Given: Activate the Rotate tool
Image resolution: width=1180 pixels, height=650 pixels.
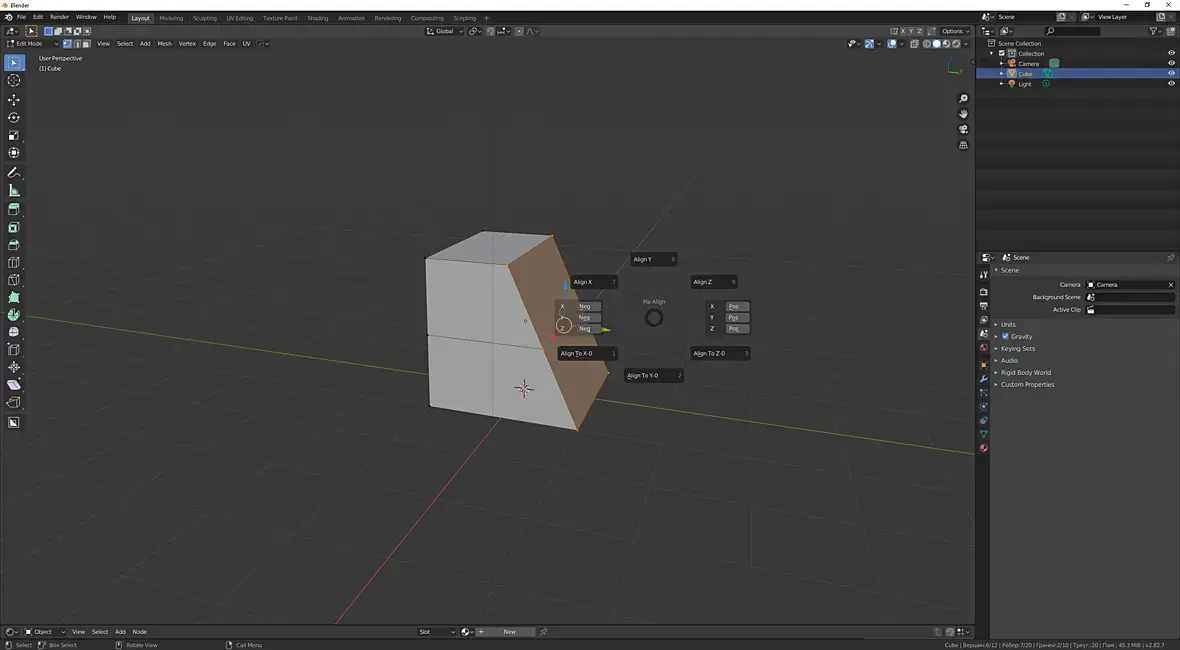Looking at the screenshot, I should 14,118.
